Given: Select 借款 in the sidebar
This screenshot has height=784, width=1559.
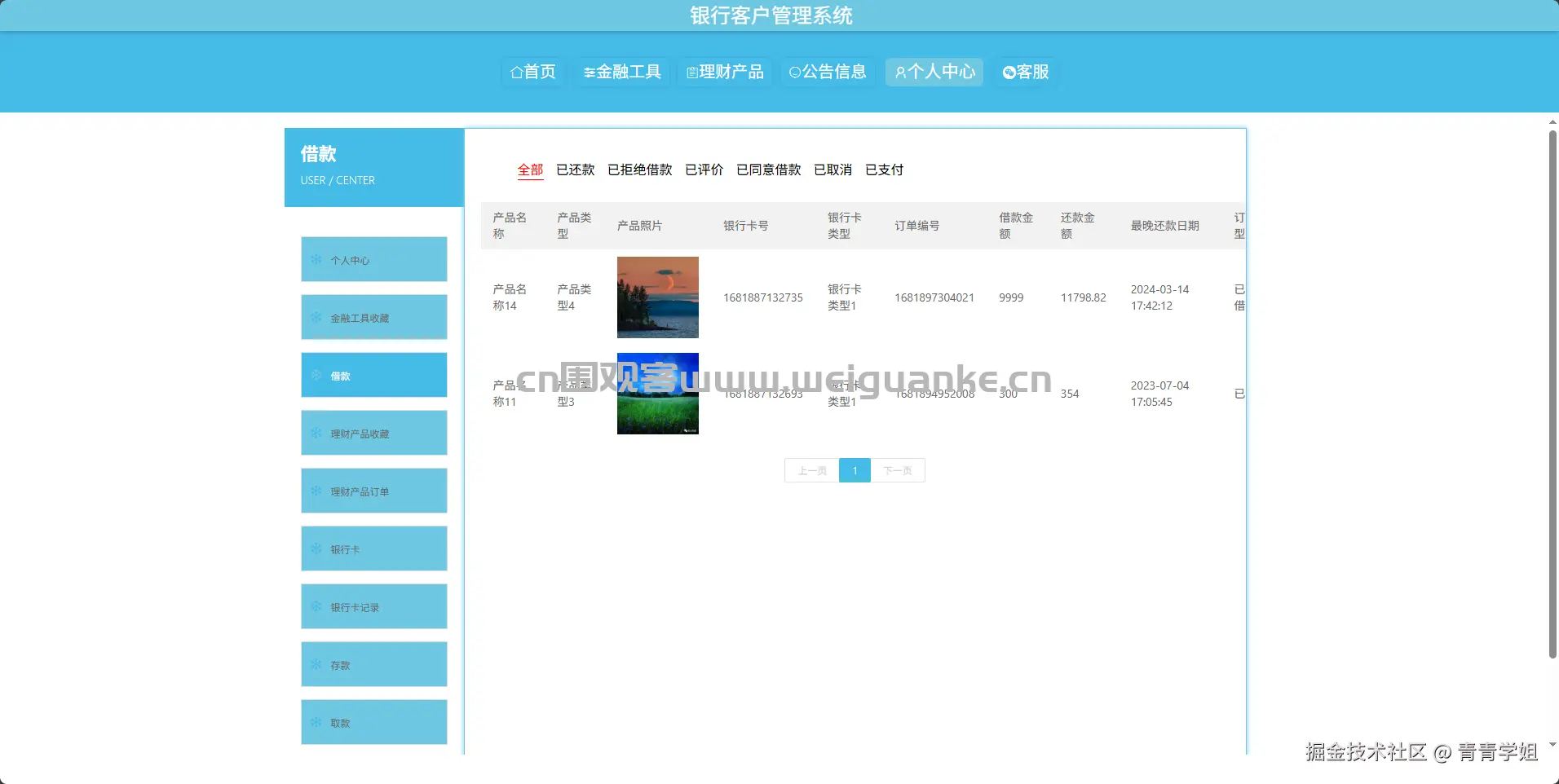Looking at the screenshot, I should point(374,375).
